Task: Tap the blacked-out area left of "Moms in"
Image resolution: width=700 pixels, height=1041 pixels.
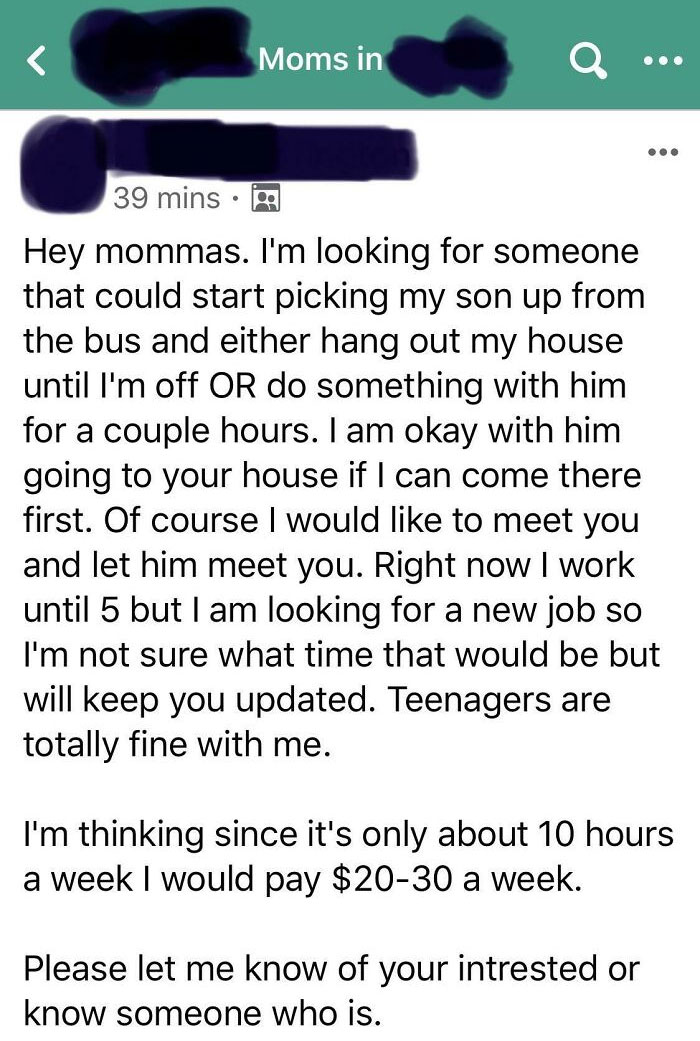Action: click(161, 46)
